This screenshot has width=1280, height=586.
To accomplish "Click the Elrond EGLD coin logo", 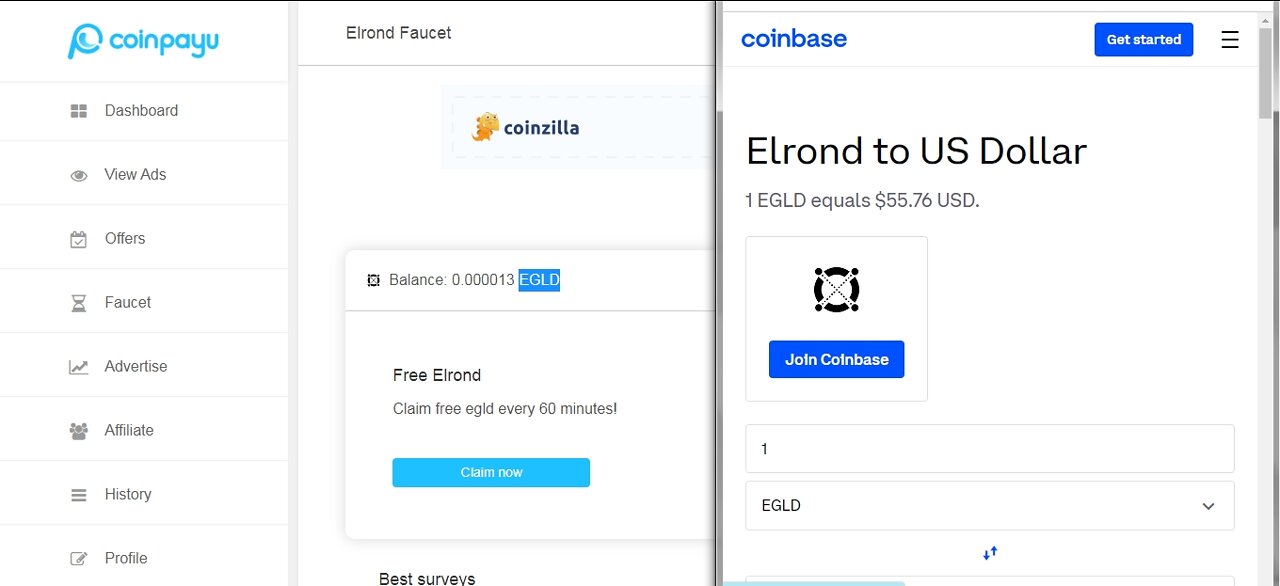I will (836, 290).
